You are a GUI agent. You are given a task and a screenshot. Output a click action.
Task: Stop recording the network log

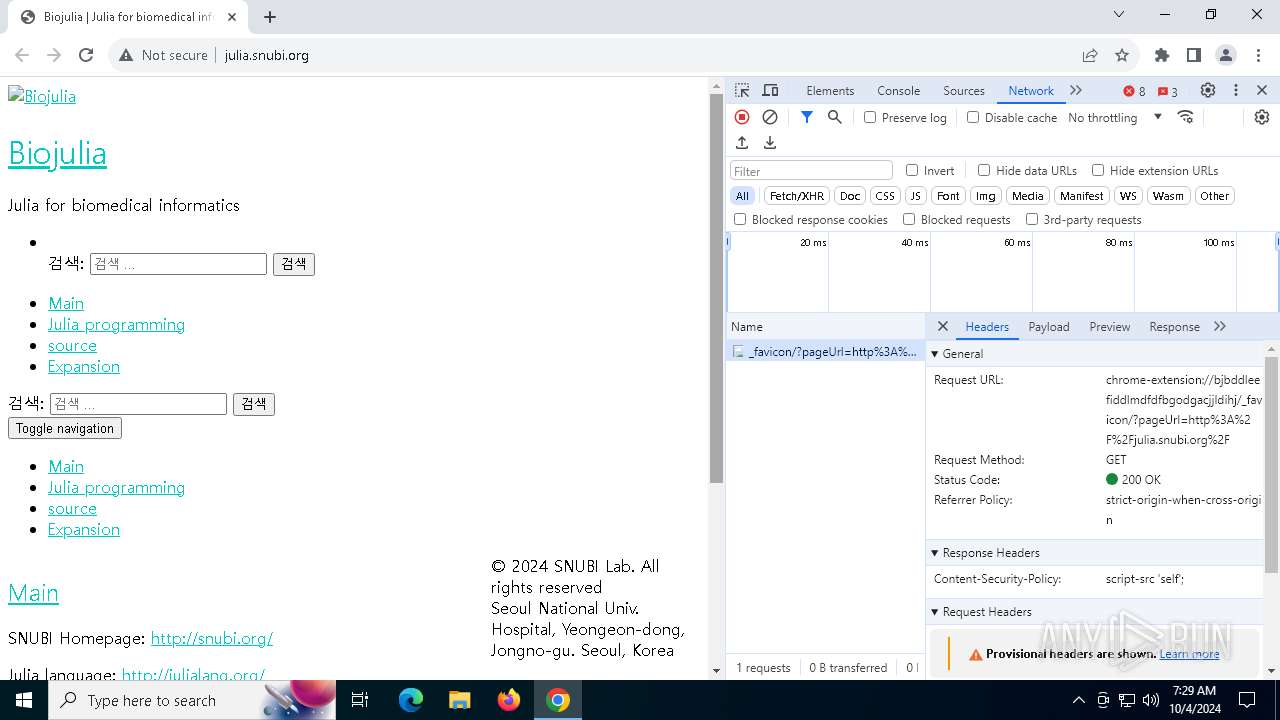pos(742,117)
